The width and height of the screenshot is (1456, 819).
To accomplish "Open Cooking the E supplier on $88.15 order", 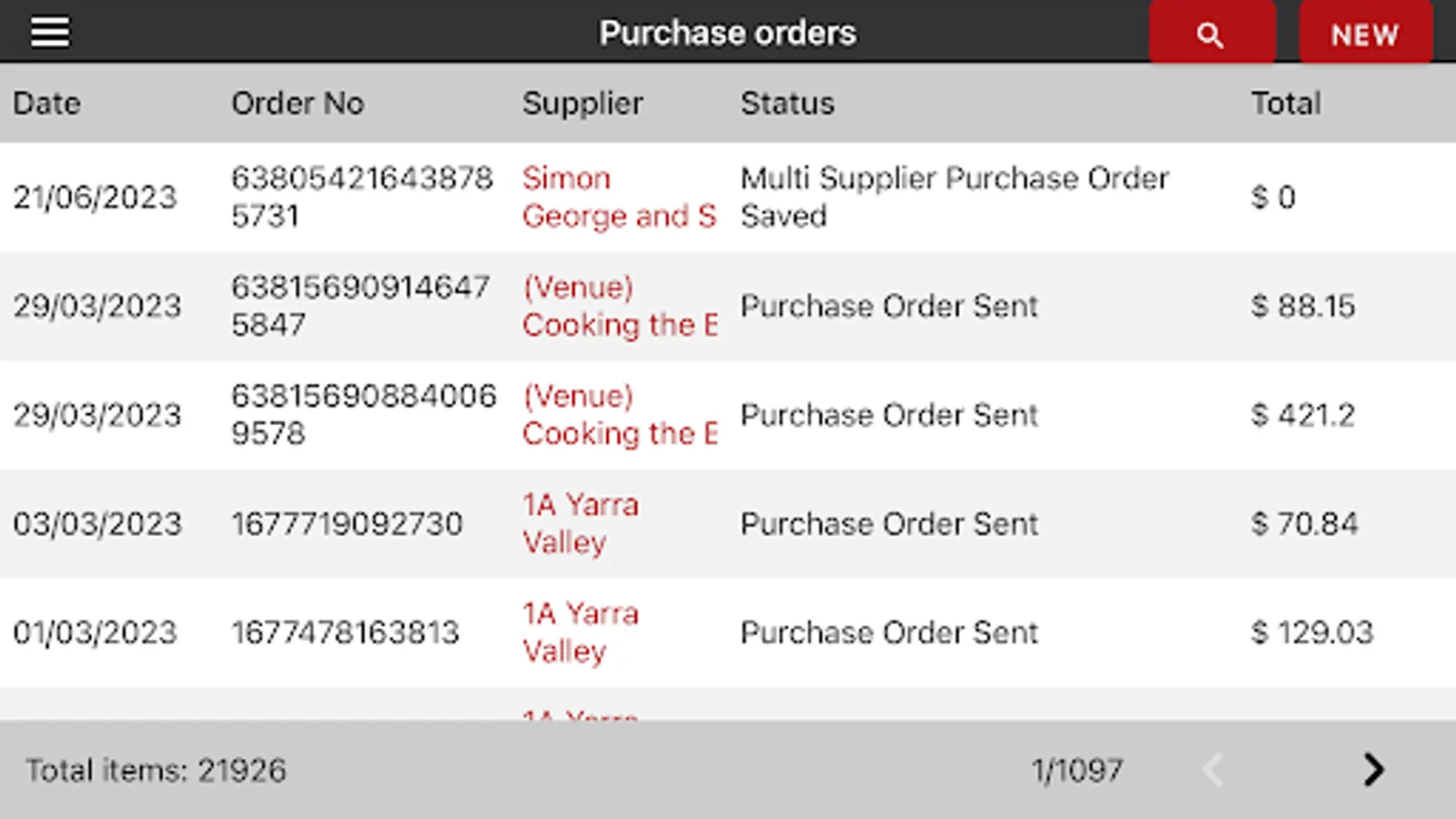I will click(619, 307).
